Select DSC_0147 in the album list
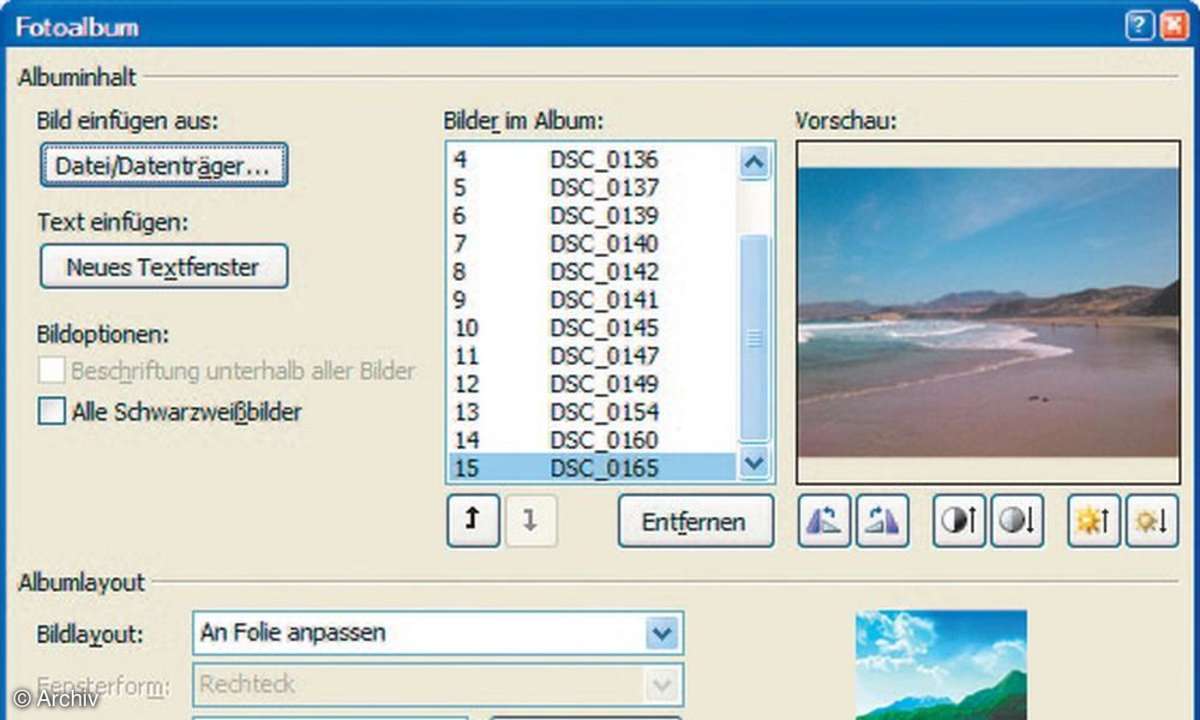The width and height of the screenshot is (1200, 720). pos(593,355)
